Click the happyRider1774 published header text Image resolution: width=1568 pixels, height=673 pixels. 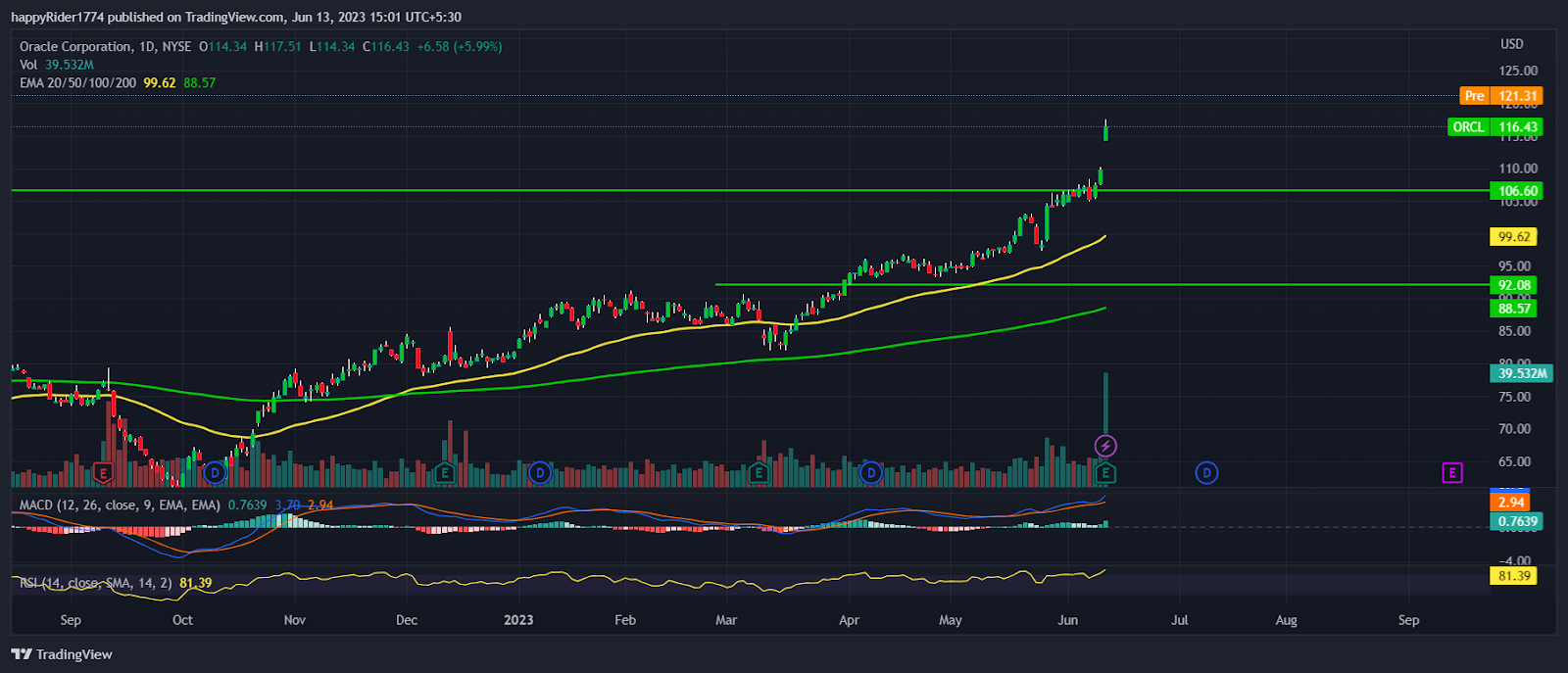point(236,17)
